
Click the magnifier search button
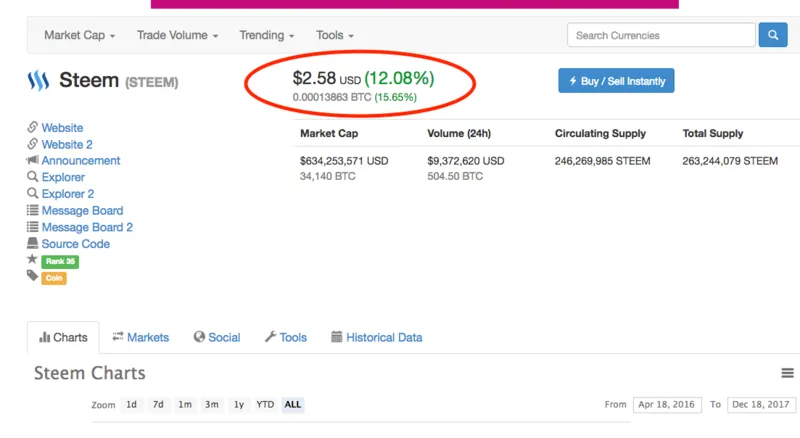(772, 35)
